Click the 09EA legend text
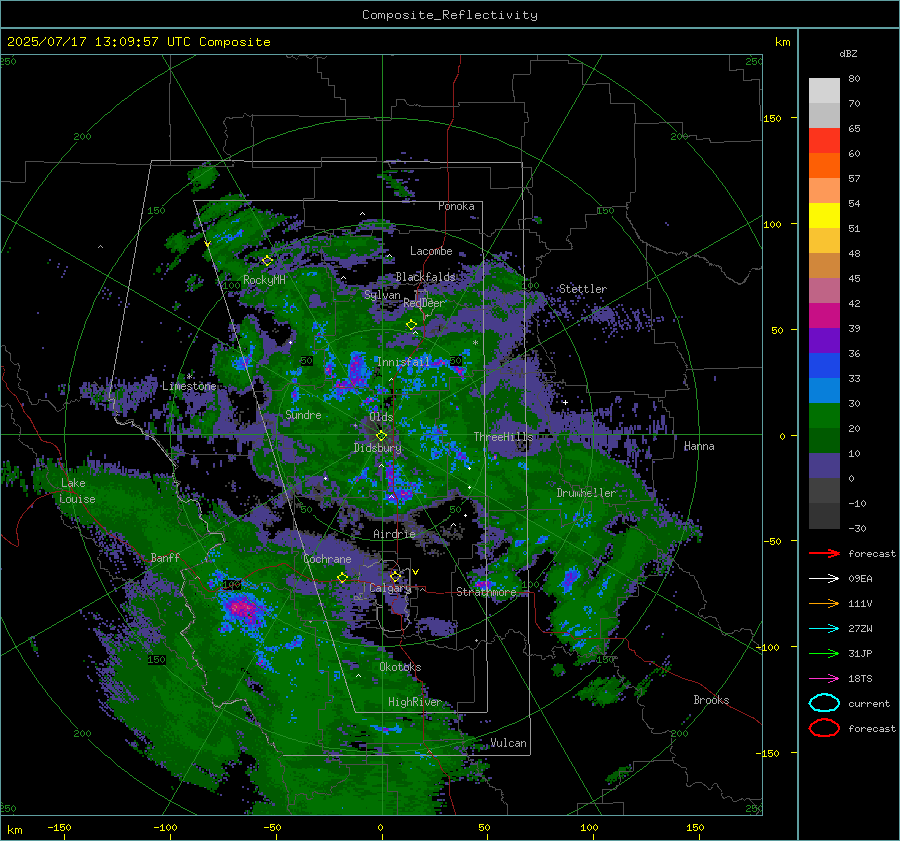The width and height of the screenshot is (900, 841). coord(860,579)
